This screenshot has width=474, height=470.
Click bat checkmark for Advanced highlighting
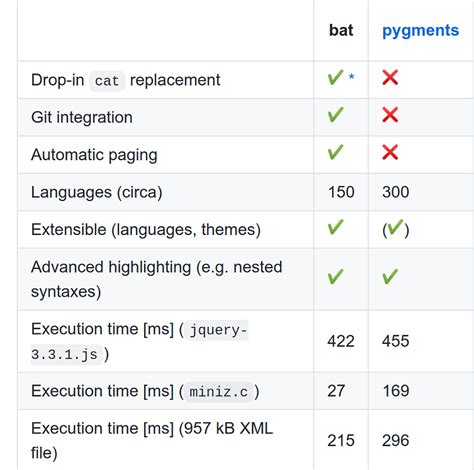pyautogui.click(x=335, y=277)
